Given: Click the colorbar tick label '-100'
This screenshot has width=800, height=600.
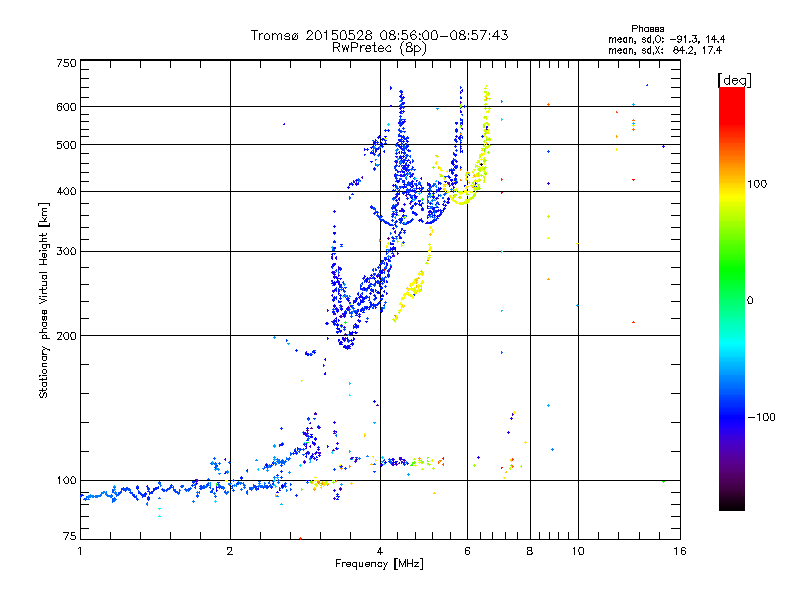Looking at the screenshot, I should (x=761, y=417).
